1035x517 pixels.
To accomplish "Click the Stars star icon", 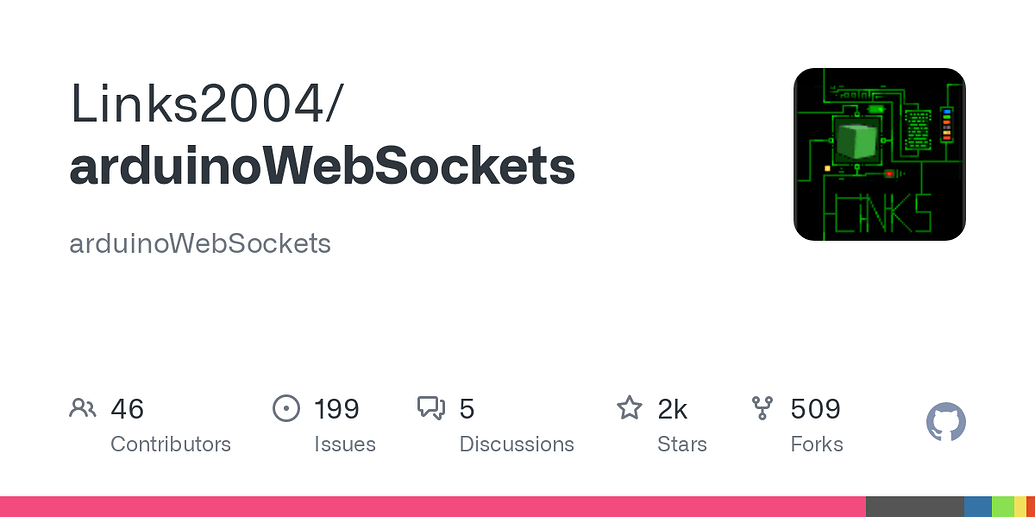I will pyautogui.click(x=629, y=408).
